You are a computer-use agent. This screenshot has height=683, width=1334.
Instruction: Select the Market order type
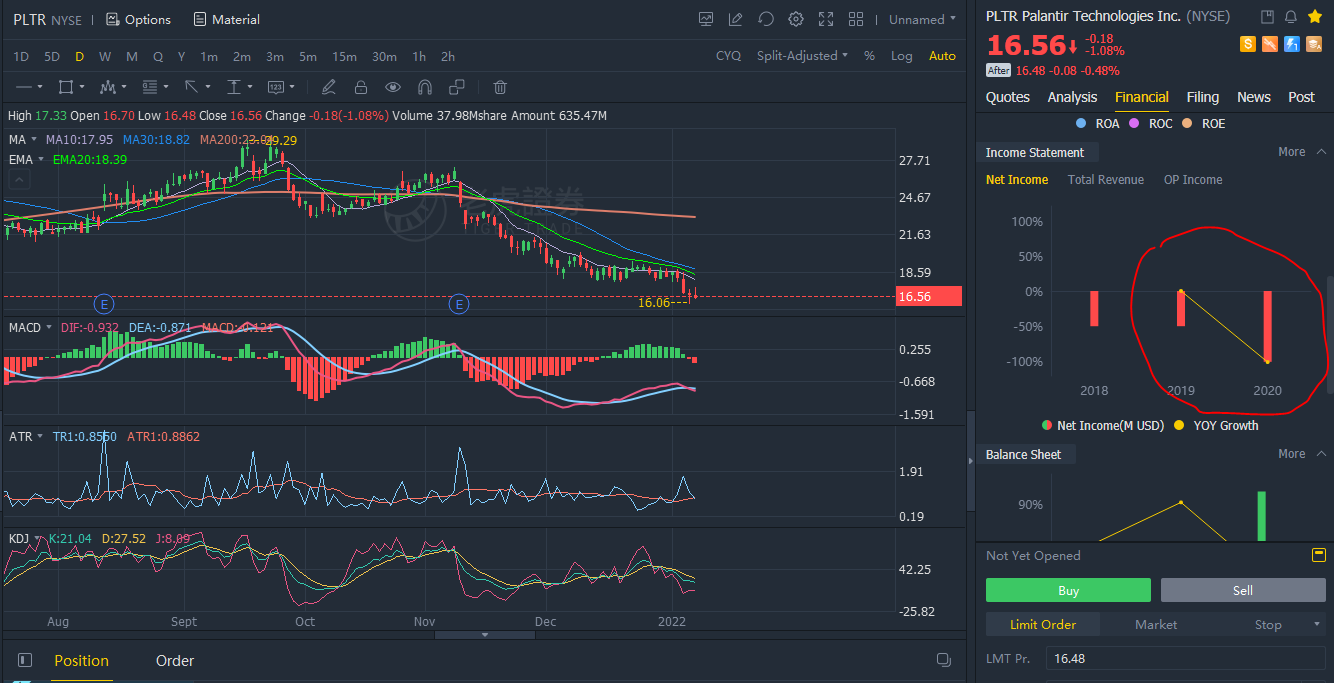(1156, 625)
